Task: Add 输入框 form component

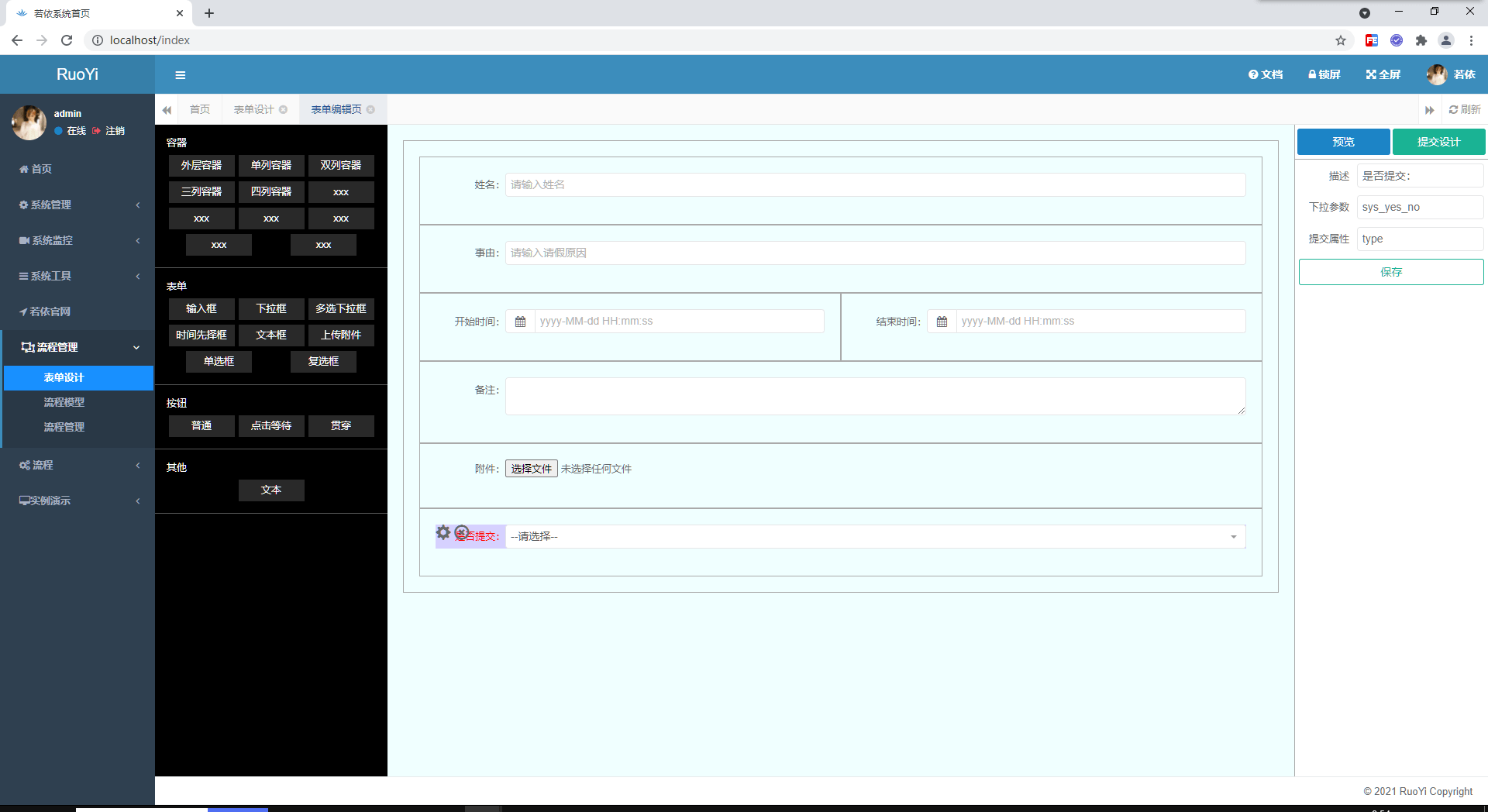Action: pos(201,309)
